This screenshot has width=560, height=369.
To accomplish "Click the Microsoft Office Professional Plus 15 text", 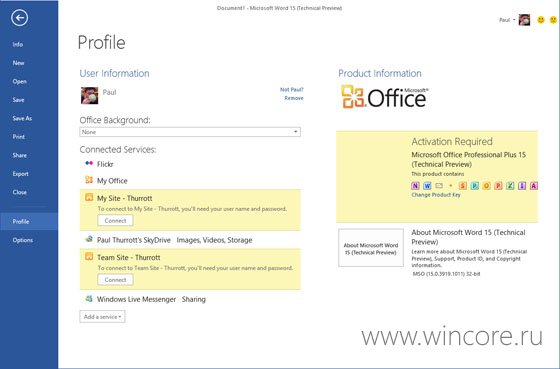I will coord(468,155).
